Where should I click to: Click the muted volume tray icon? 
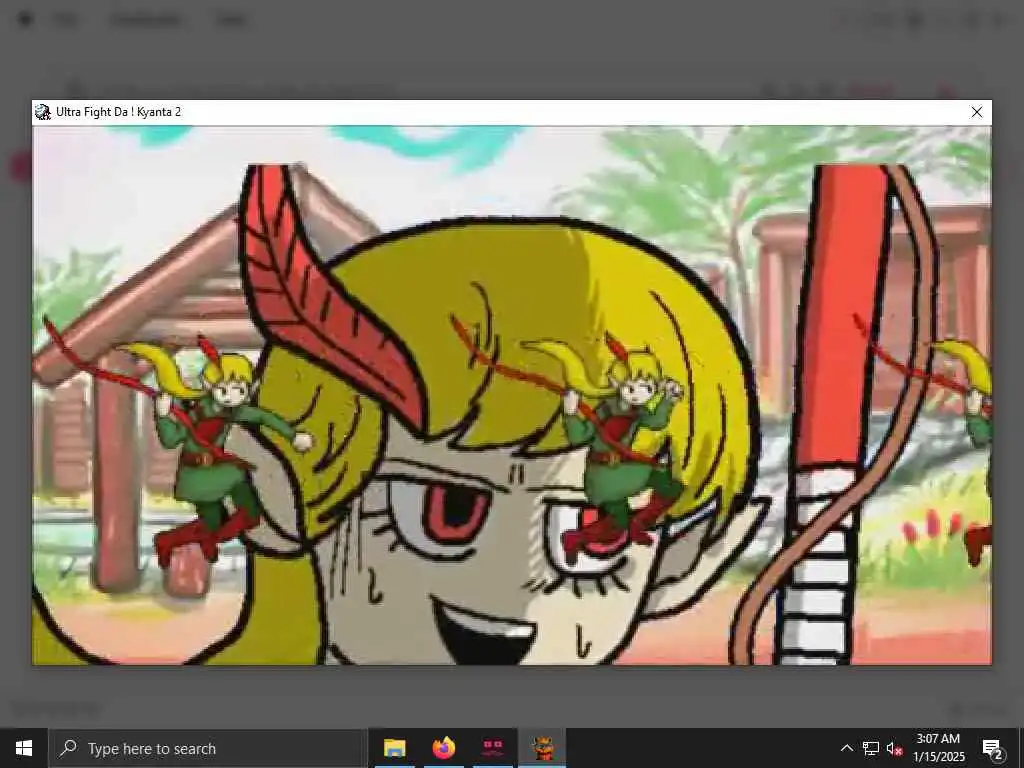[x=894, y=748]
